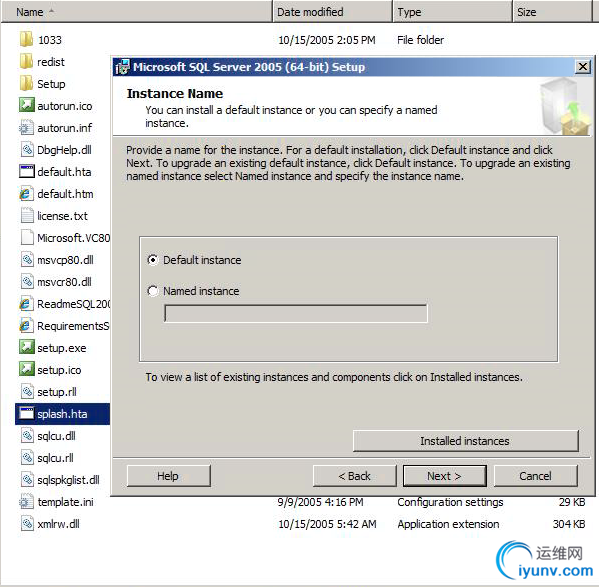This screenshot has width=599, height=587.
Task: Click the Setup folder icon
Action: 26,84
